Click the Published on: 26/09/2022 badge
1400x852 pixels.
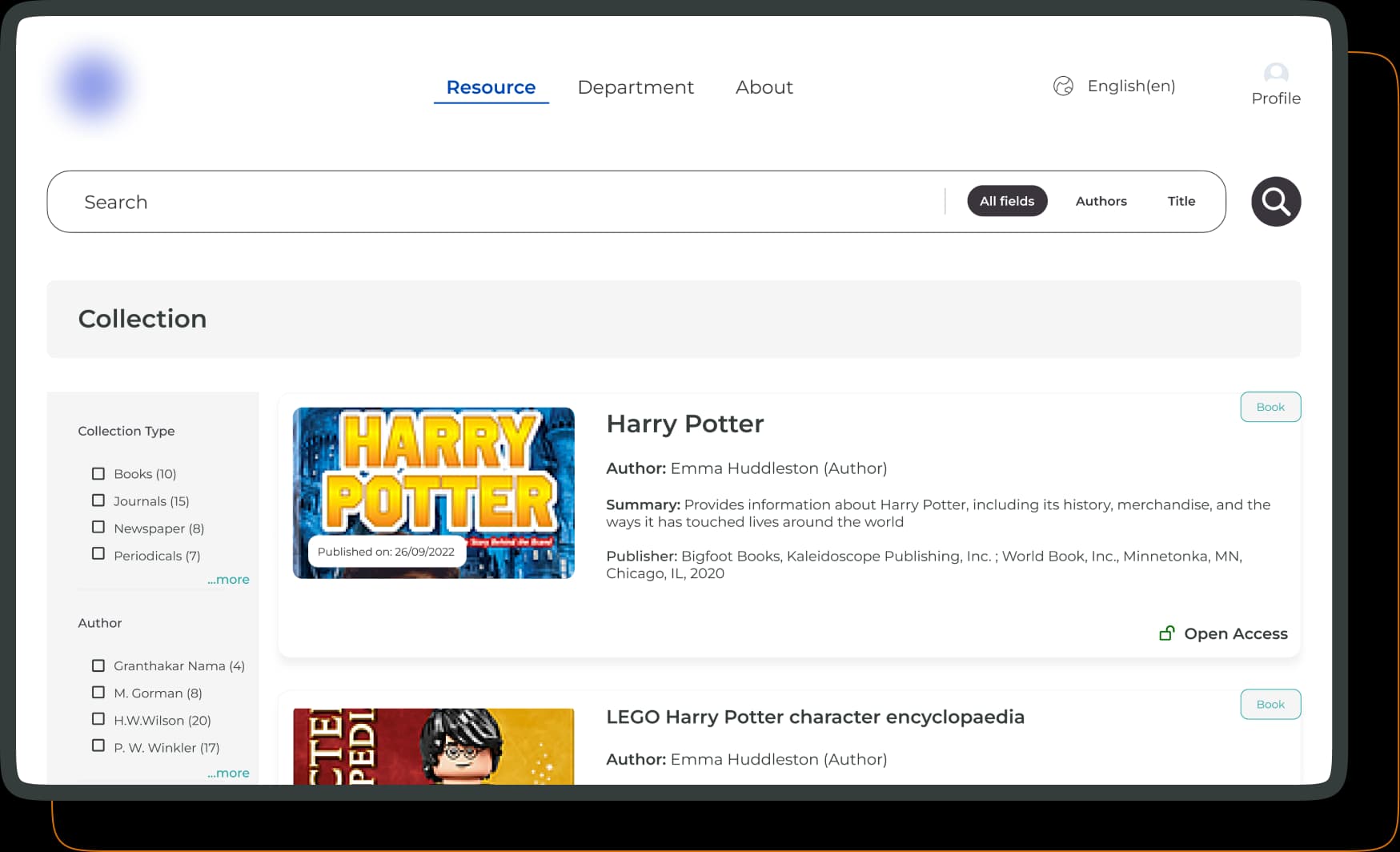pos(386,552)
